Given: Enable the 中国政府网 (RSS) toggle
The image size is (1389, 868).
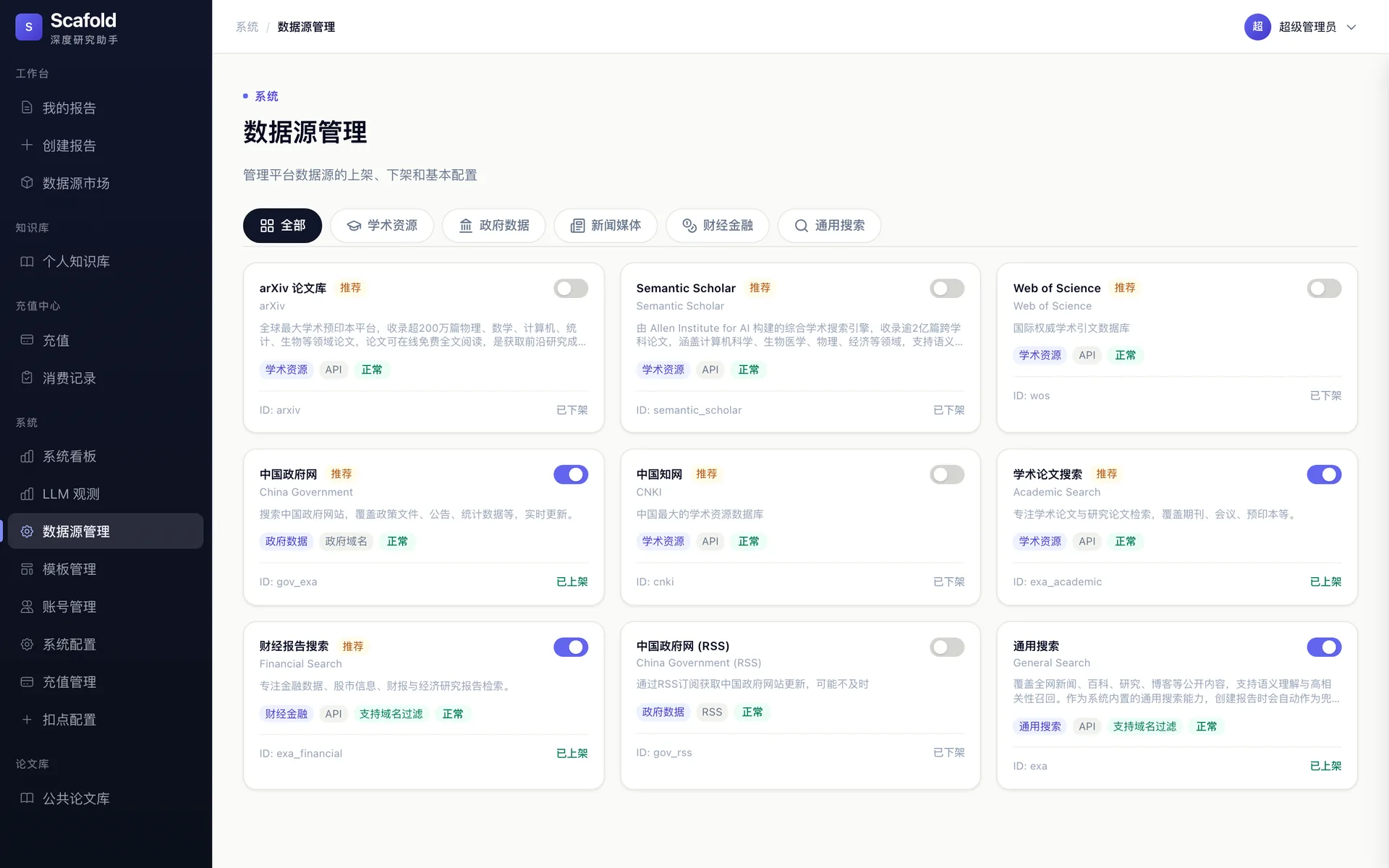Looking at the screenshot, I should click(x=947, y=647).
